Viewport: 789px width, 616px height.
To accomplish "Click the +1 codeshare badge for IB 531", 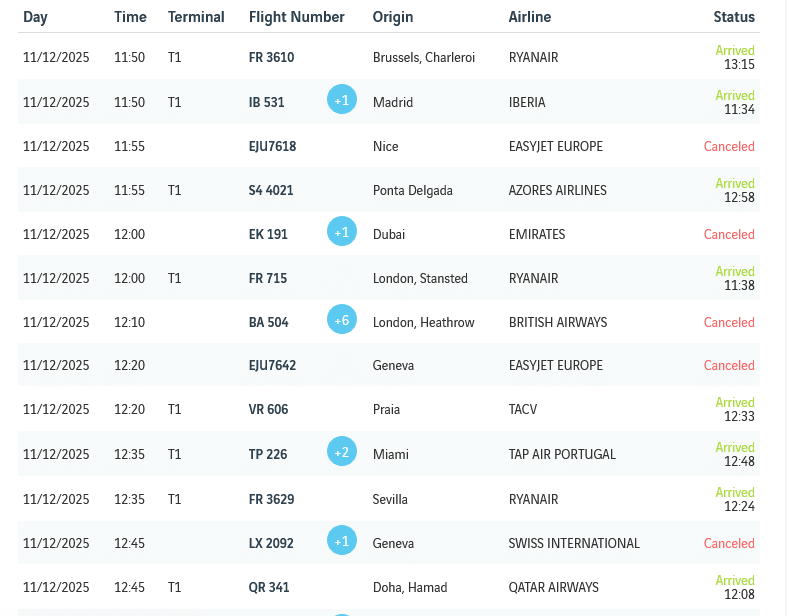I will [x=342, y=100].
